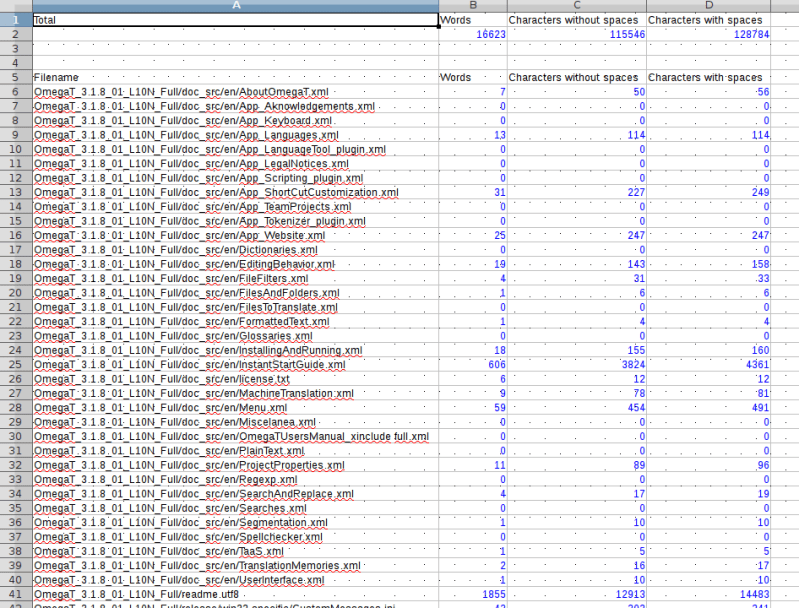Select row header 2
This screenshot has height=608, width=799.
pyautogui.click(x=16, y=34)
